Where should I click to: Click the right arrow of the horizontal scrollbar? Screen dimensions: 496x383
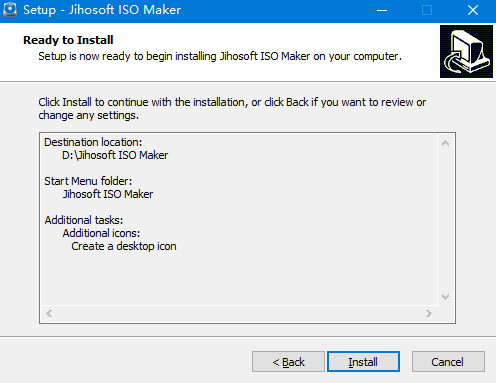point(429,313)
